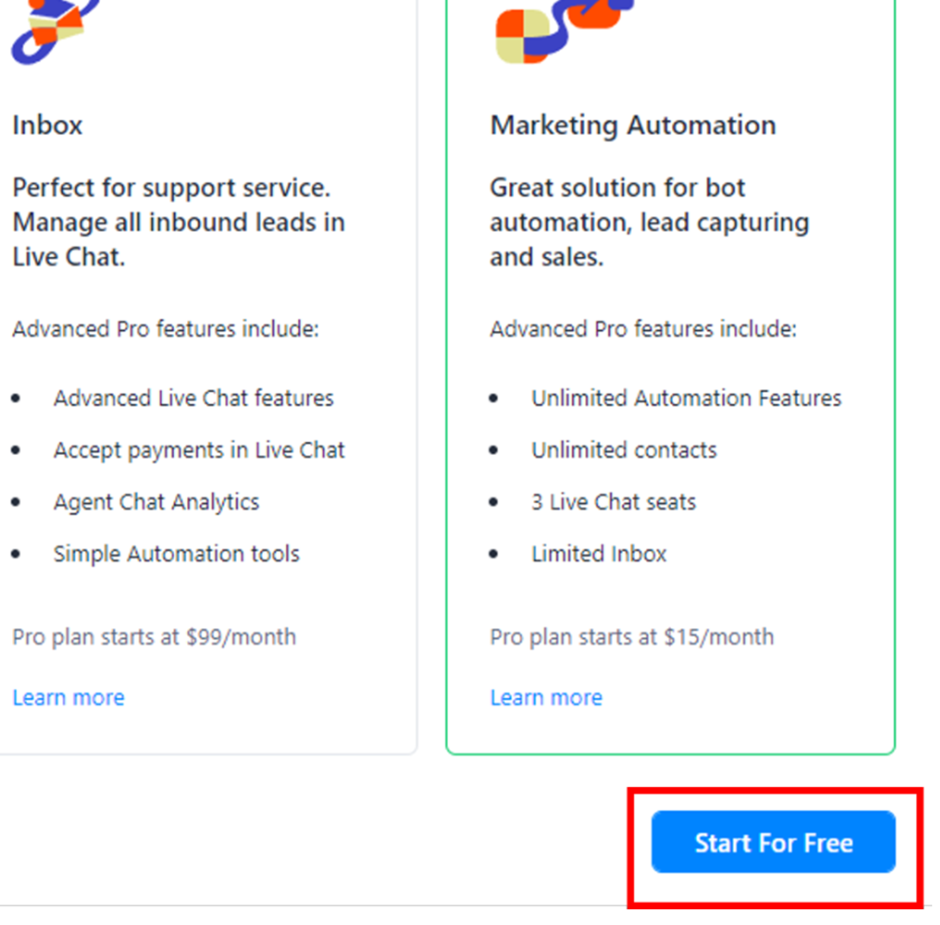
Task: Click 'Unlimited Automation Features' list item
Action: [686, 398]
